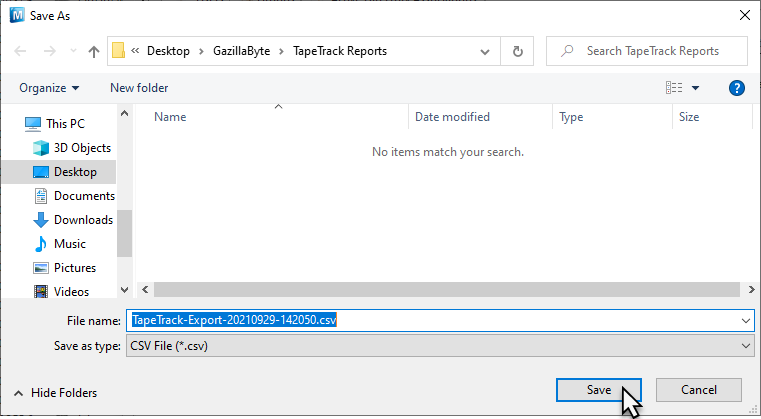This screenshot has width=761, height=419.
Task: Collapse folders with Hide Folders
Action: [x=56, y=393]
